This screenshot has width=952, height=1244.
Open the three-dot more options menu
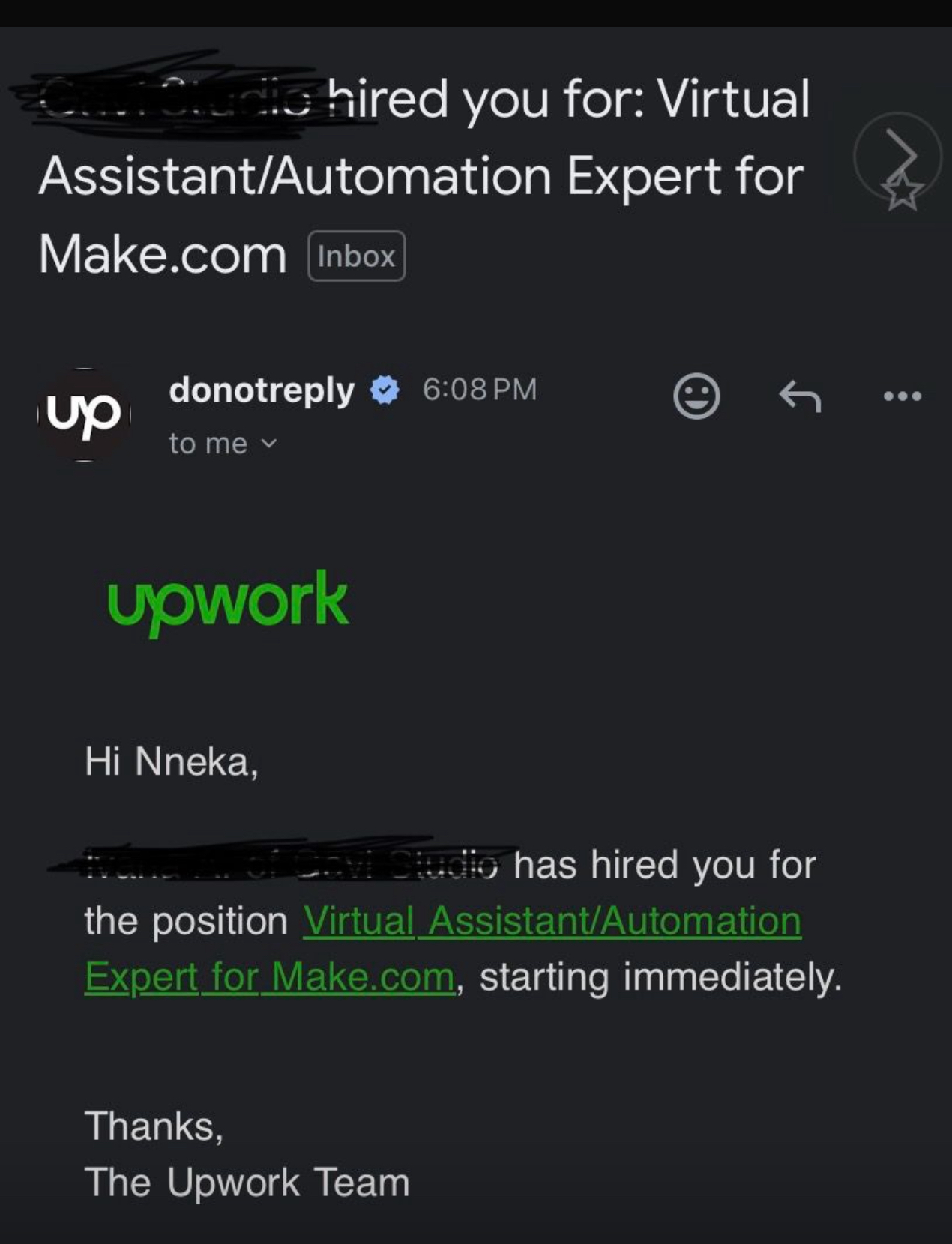point(902,396)
